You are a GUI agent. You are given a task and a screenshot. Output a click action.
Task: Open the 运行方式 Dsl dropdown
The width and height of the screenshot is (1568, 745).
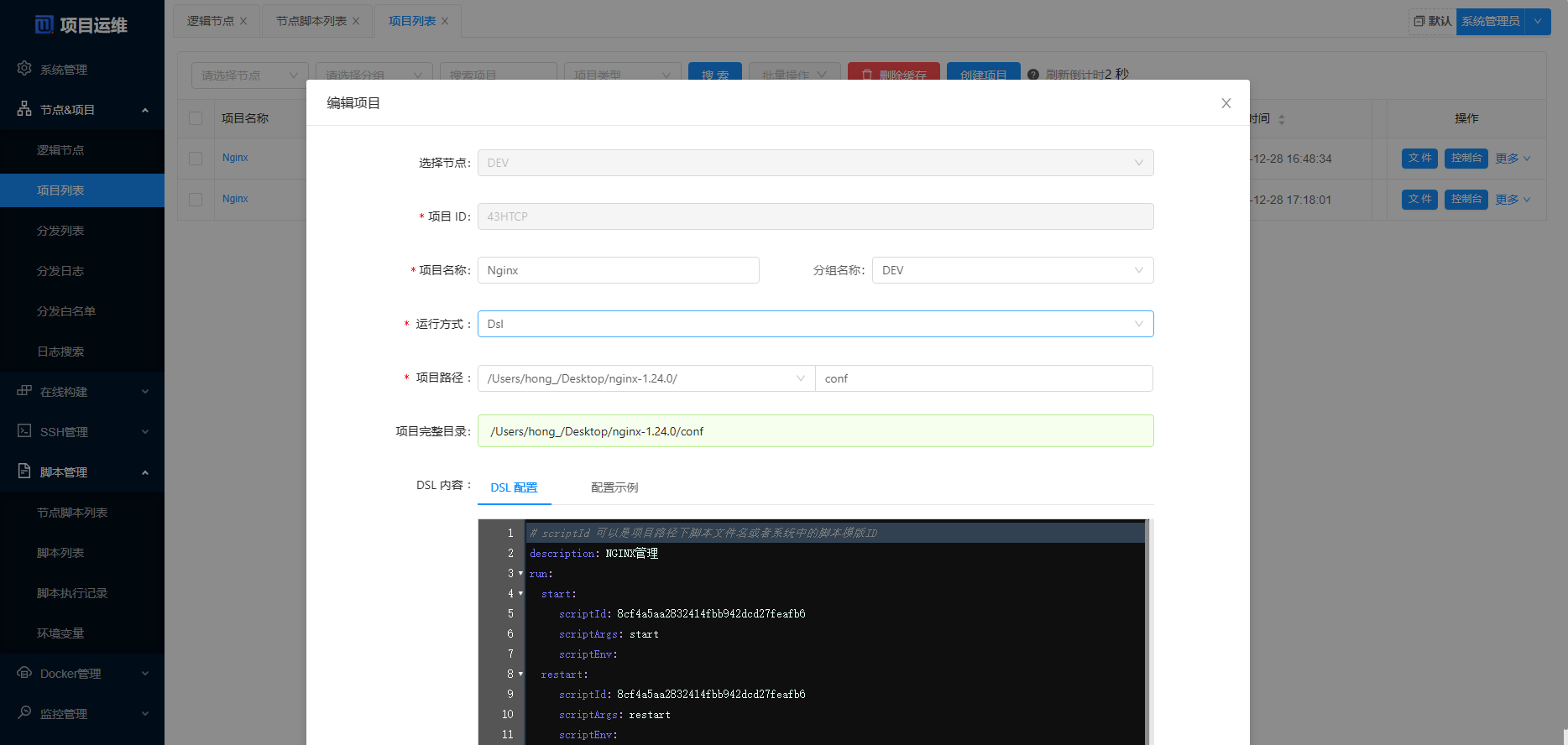(x=815, y=324)
